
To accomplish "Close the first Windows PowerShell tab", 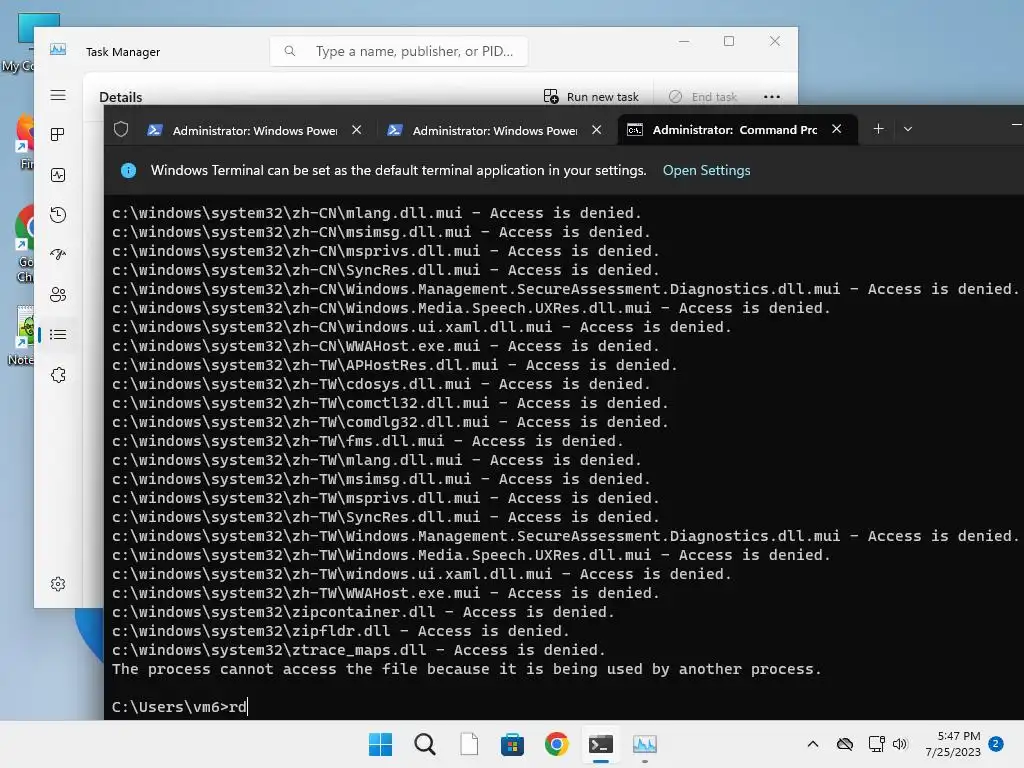I will point(357,130).
